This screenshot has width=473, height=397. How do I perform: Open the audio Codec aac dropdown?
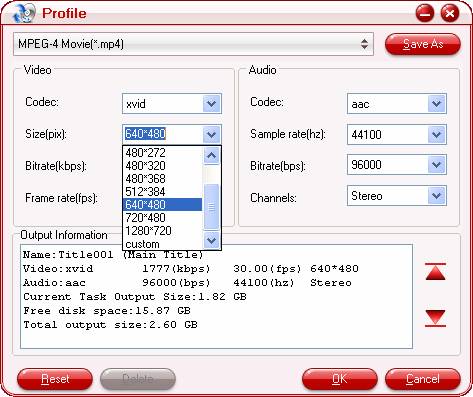(436, 104)
